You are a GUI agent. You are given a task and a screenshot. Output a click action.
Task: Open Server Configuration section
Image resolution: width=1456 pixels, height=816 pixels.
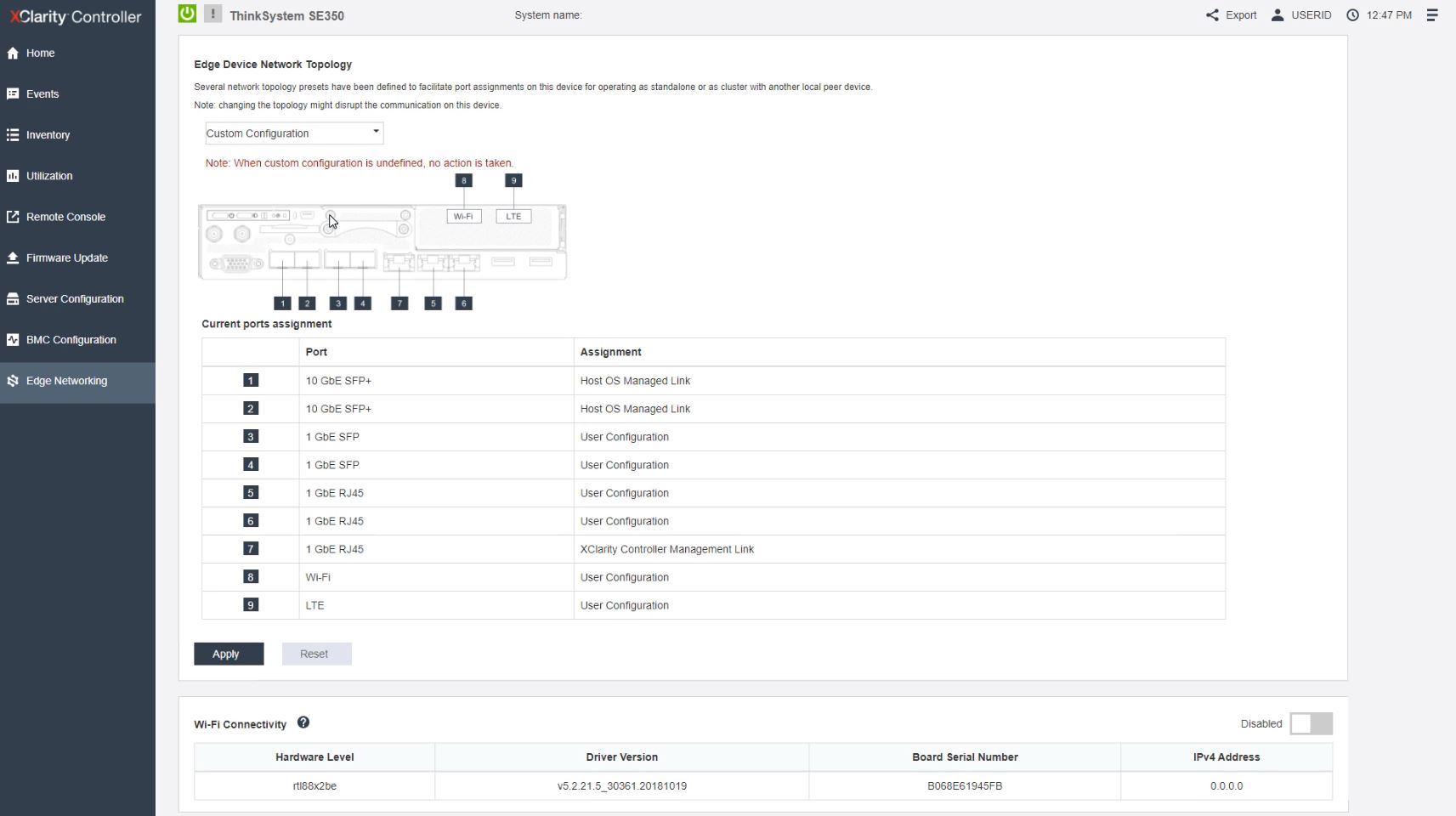pyautogui.click(x=75, y=299)
